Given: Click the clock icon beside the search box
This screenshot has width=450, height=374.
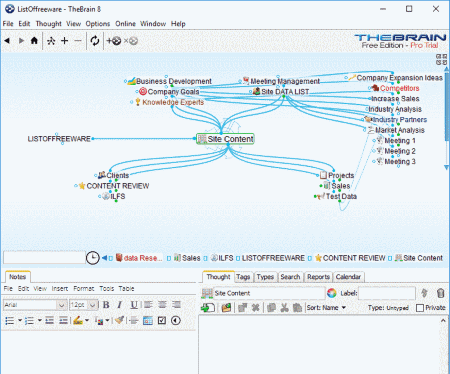Looking at the screenshot, I should click(93, 258).
